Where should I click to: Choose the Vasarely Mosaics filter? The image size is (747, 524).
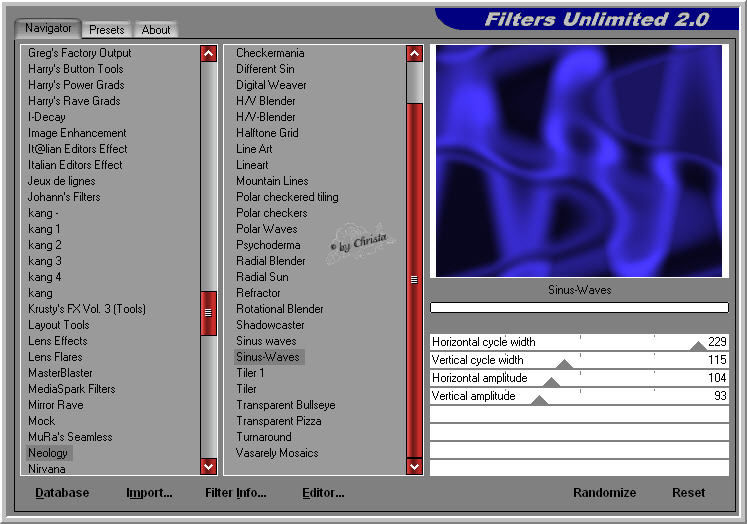pos(277,453)
